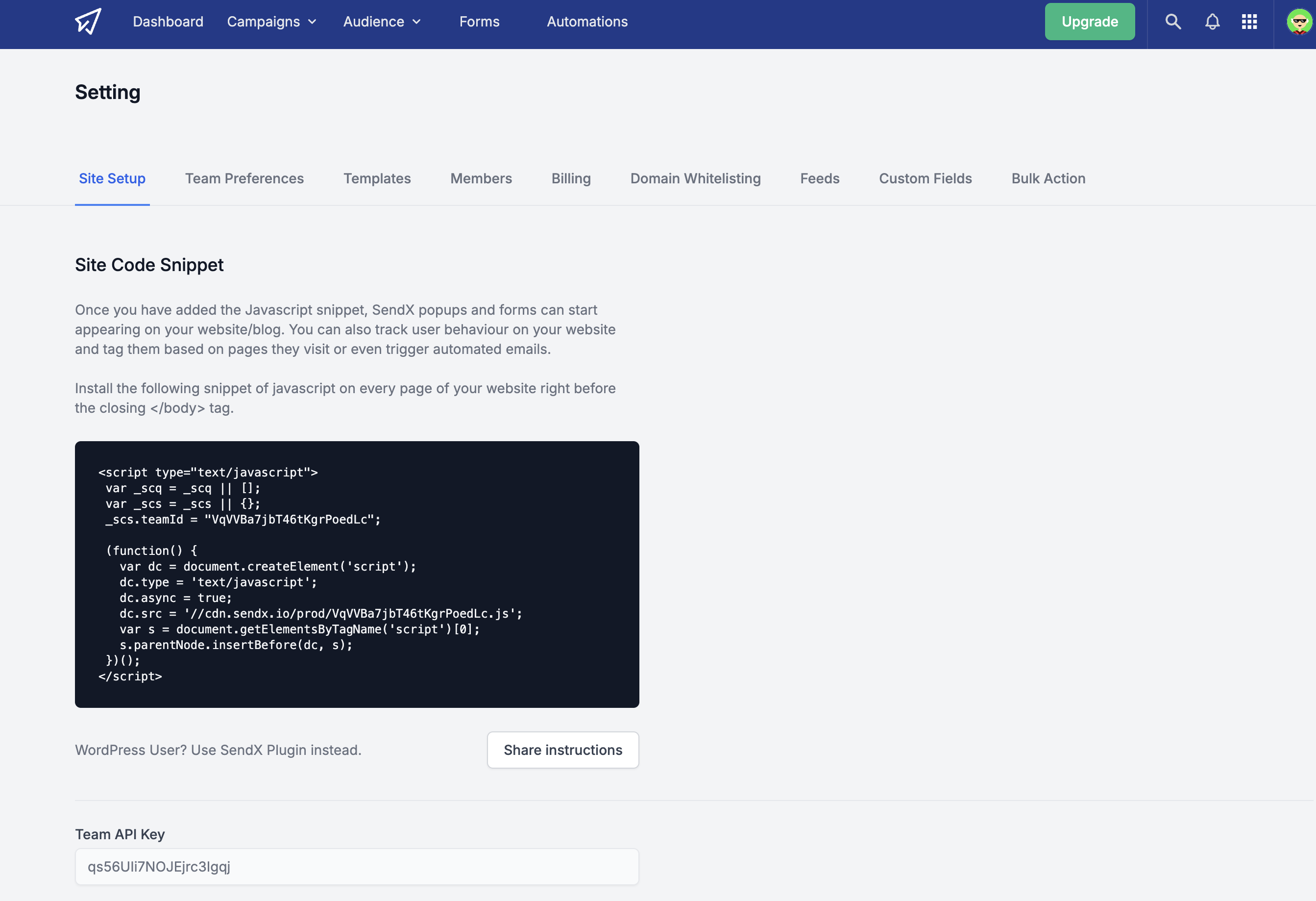Select the Site Setup tab

[x=112, y=178]
